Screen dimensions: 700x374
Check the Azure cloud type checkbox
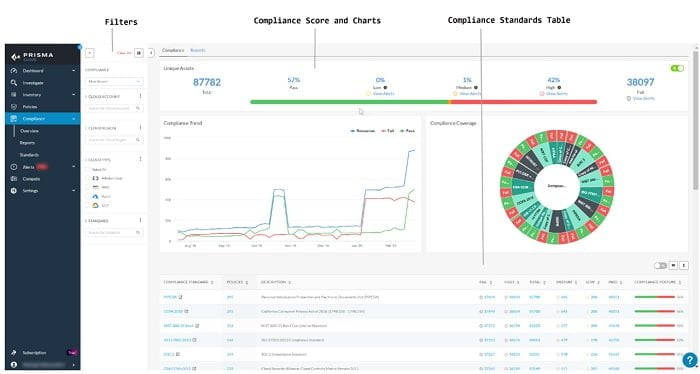click(88, 196)
